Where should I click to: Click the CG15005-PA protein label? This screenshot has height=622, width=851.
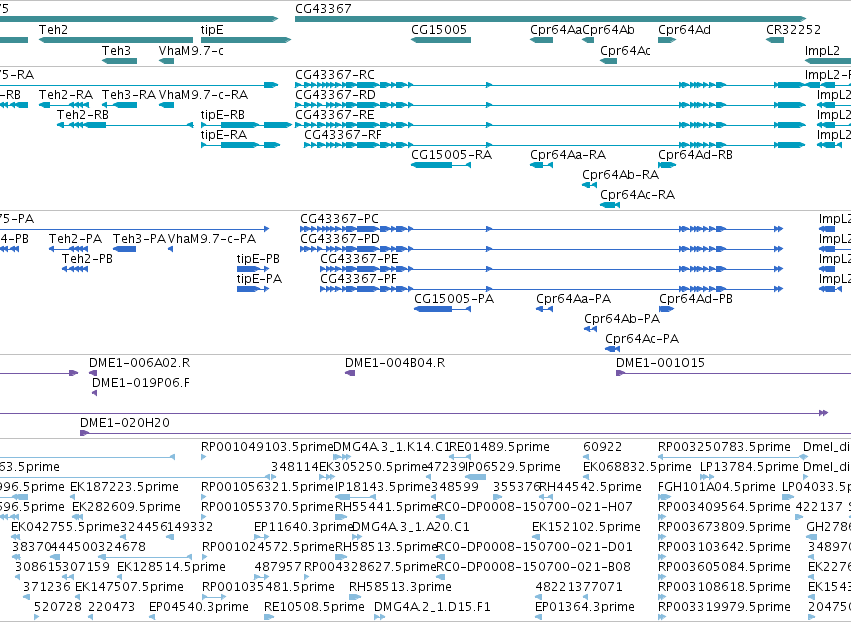click(454, 299)
